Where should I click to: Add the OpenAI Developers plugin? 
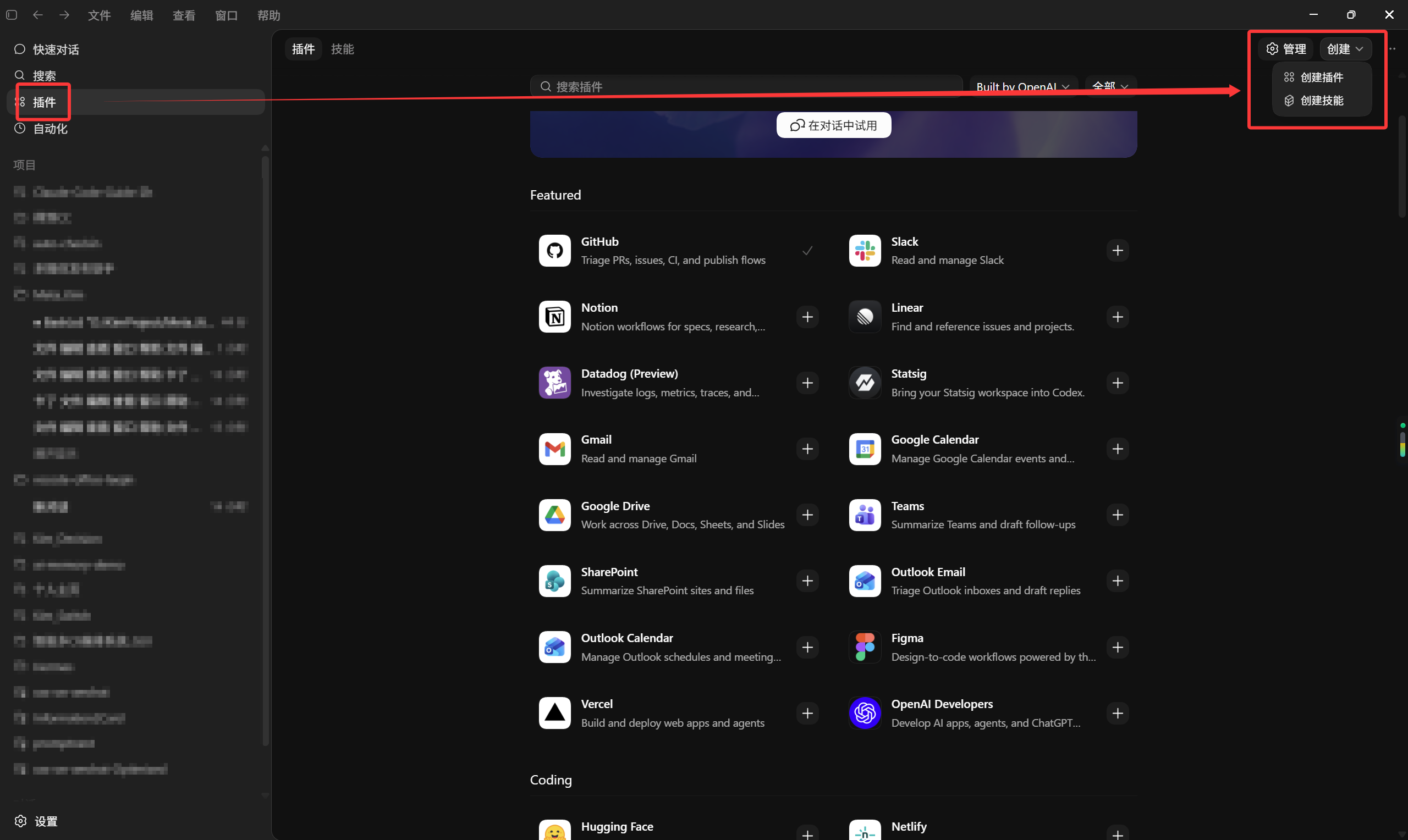(1118, 714)
